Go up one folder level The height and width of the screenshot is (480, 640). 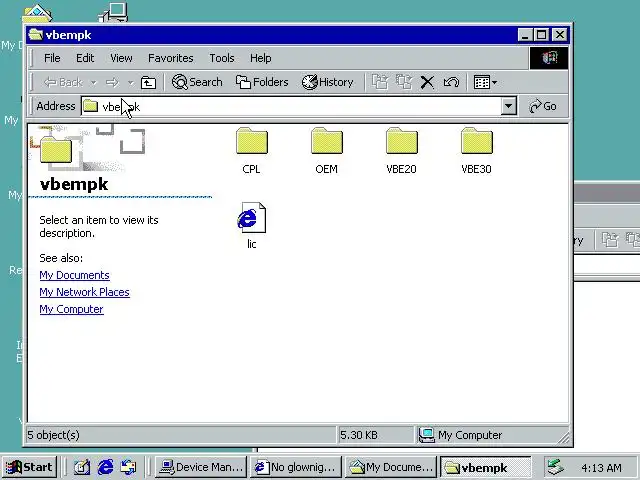[148, 82]
